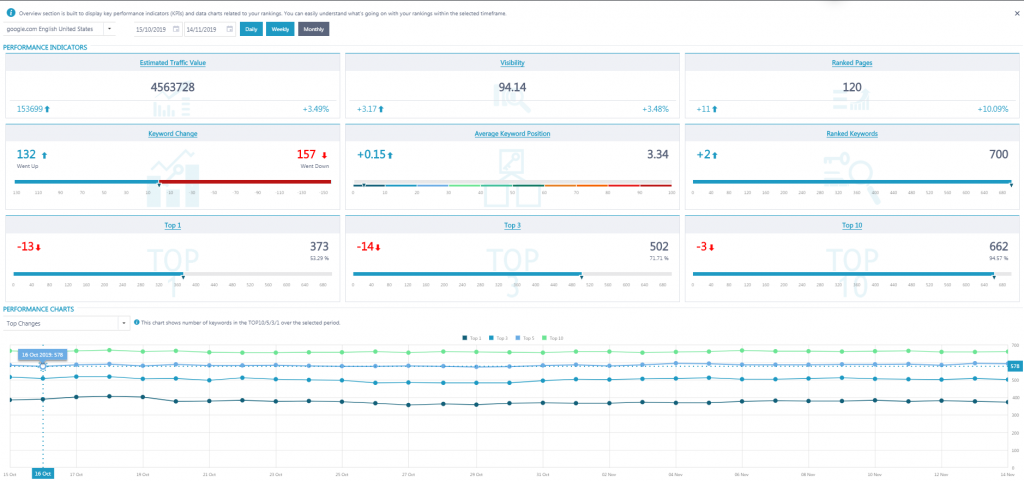Click the Top 10 progress bar marker

(993, 277)
